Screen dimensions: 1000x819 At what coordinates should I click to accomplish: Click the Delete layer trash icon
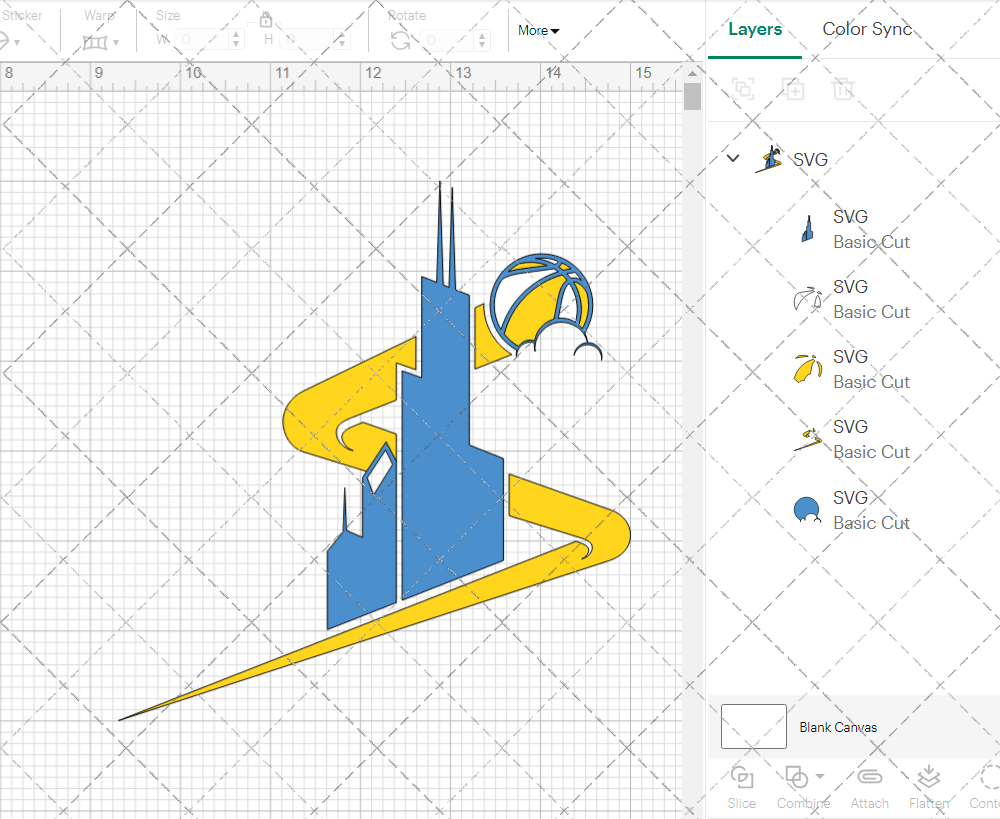(x=842, y=89)
